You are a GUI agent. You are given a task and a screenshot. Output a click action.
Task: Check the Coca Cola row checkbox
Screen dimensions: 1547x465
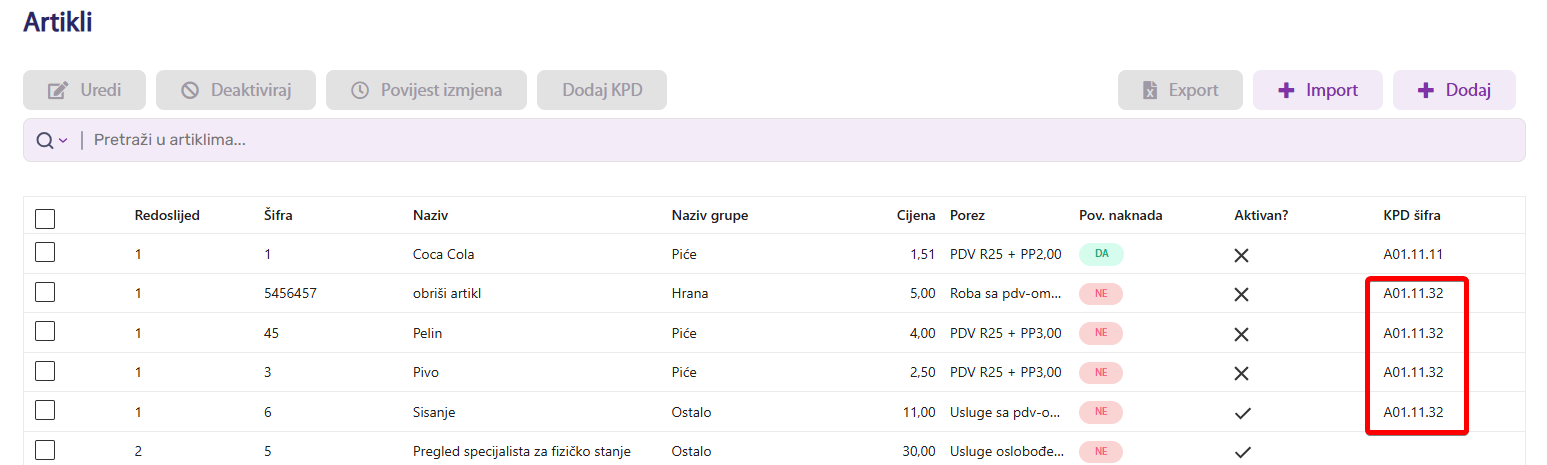(45, 253)
